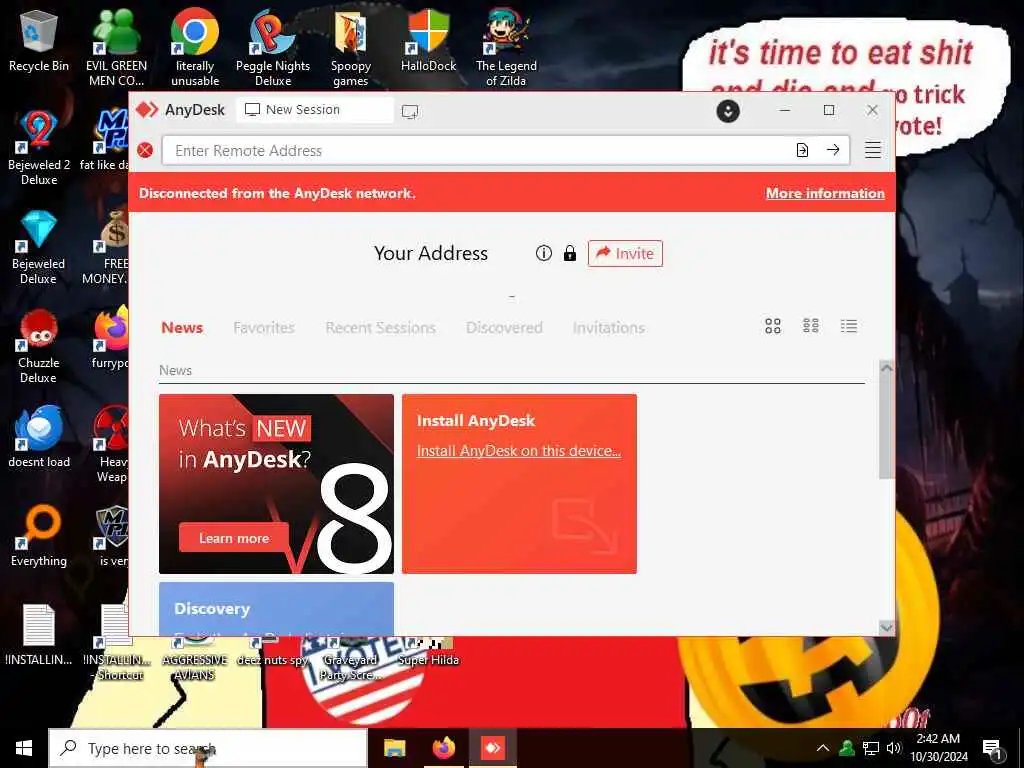Select the Peggle Nights Deluxe icon
This screenshot has width=1024, height=768.
click(x=272, y=48)
